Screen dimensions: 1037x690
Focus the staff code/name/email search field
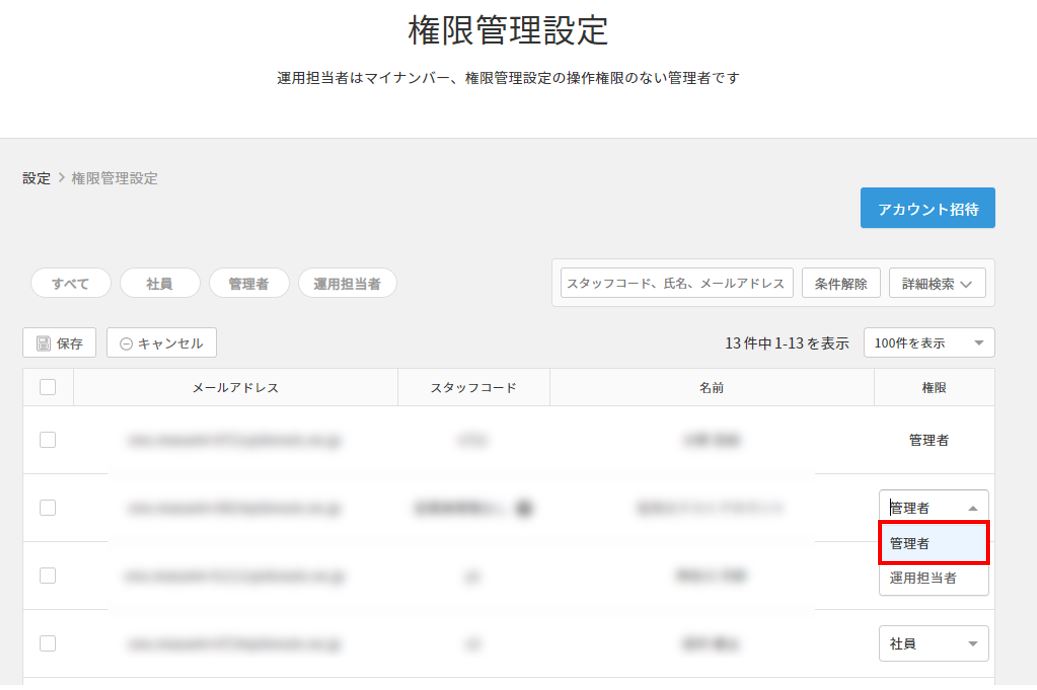tap(676, 284)
